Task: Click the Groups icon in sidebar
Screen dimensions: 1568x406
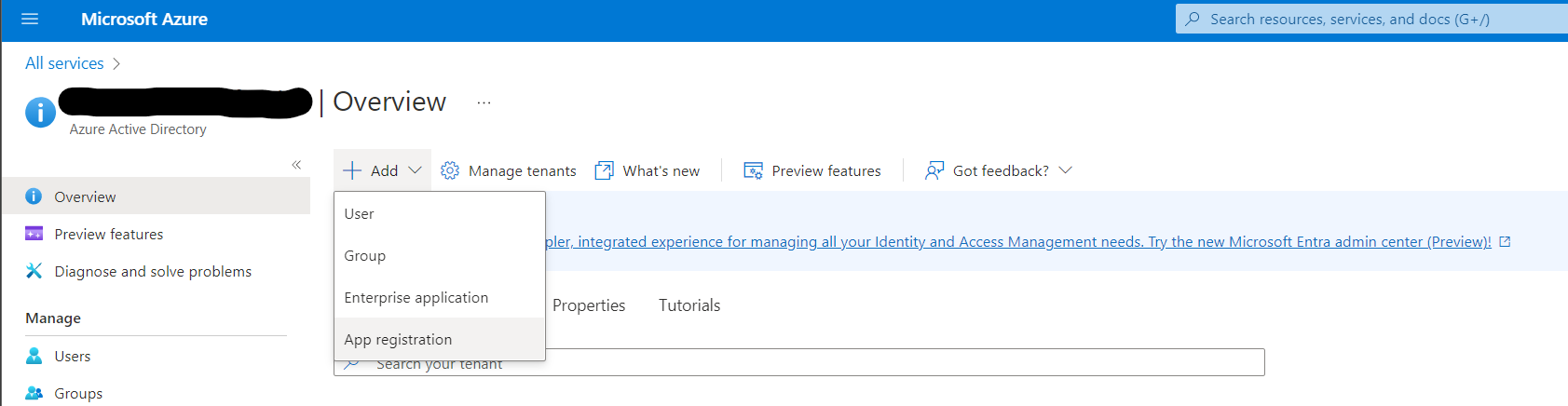Action: click(x=34, y=393)
